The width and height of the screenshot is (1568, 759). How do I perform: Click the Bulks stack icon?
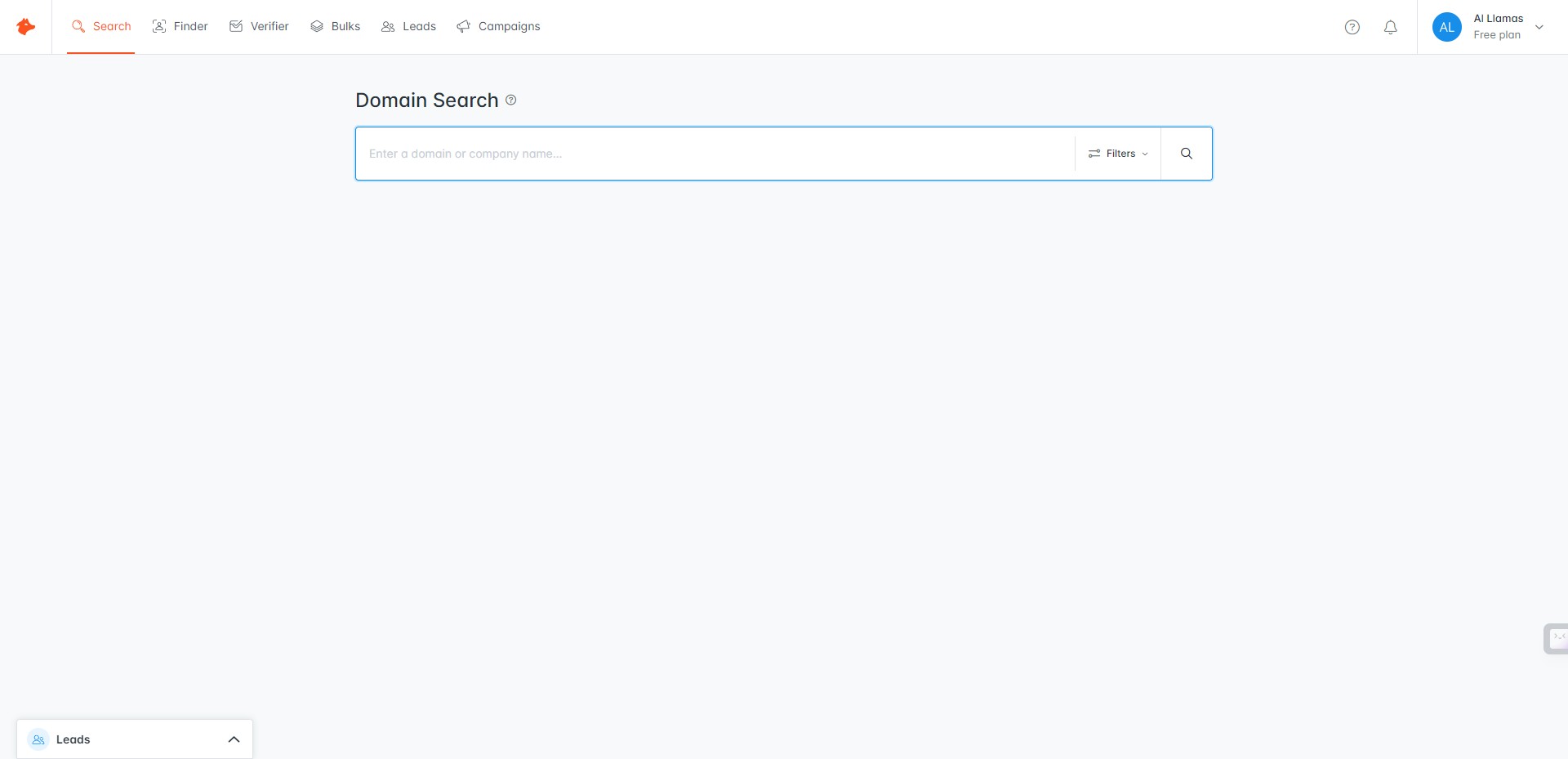coord(316,26)
